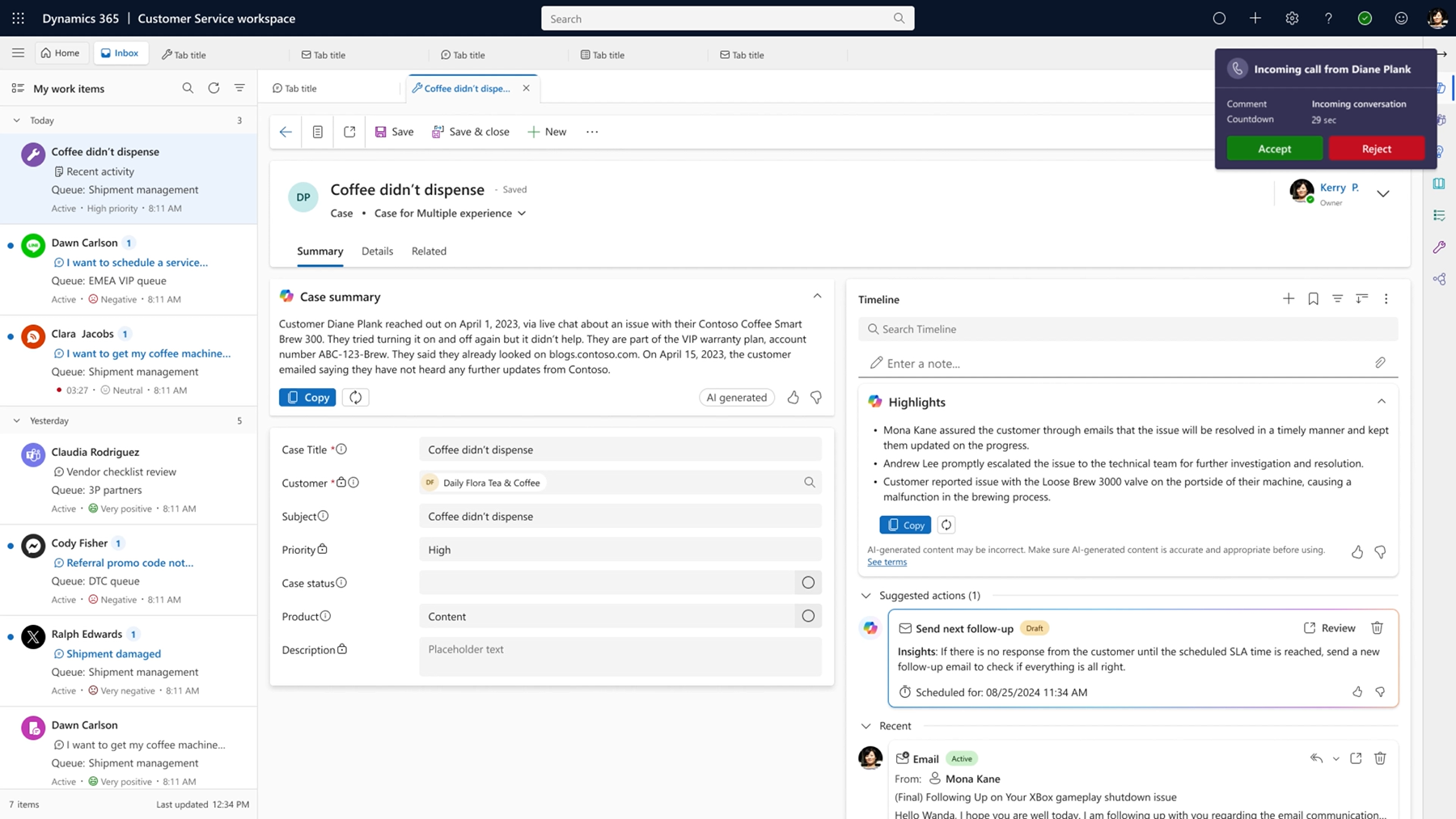This screenshot has height=819, width=1456.
Task: Open the Teams collaboration pane
Action: [x=1440, y=119]
